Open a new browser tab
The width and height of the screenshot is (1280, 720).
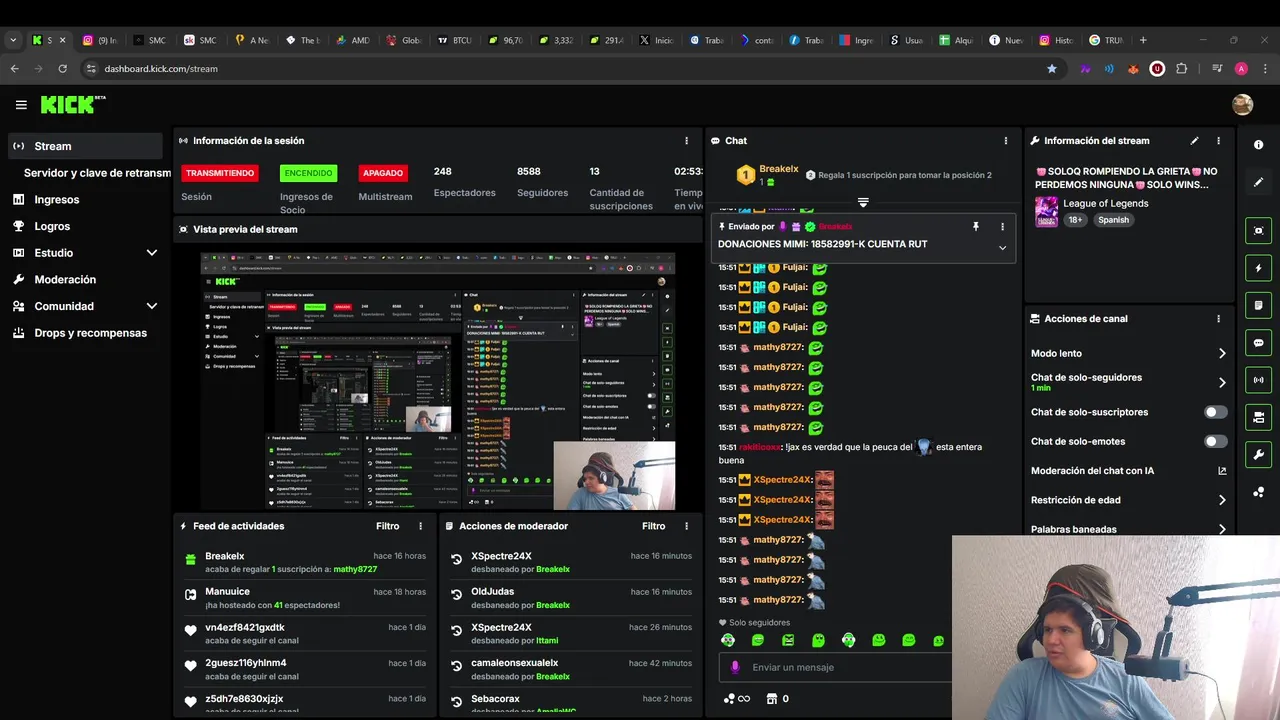(x=1143, y=40)
